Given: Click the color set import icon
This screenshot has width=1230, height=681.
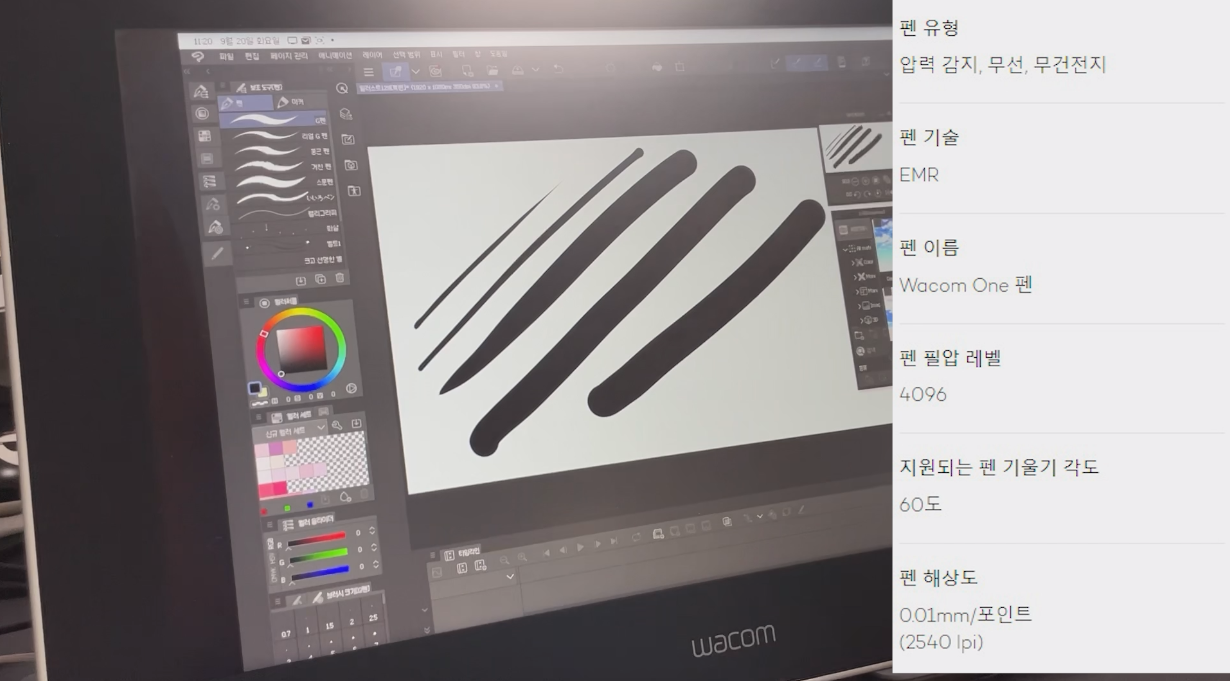Looking at the screenshot, I should click(x=357, y=425).
